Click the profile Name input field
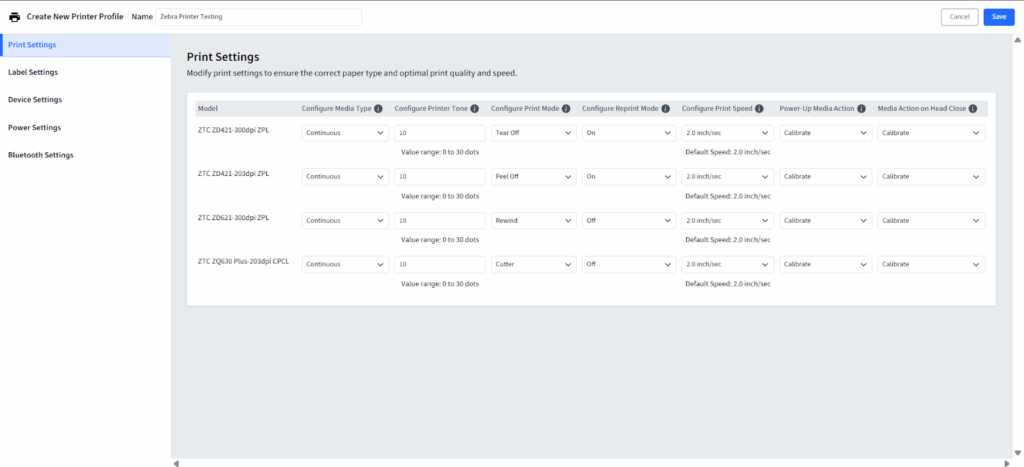Screen dimensions: 1024x467 [258, 17]
